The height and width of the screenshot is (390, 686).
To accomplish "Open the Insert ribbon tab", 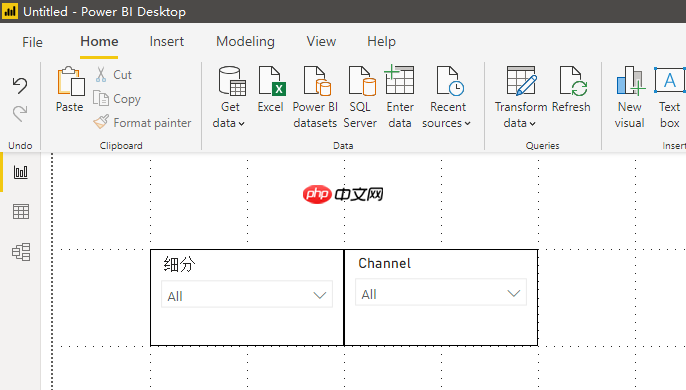I will click(167, 42).
